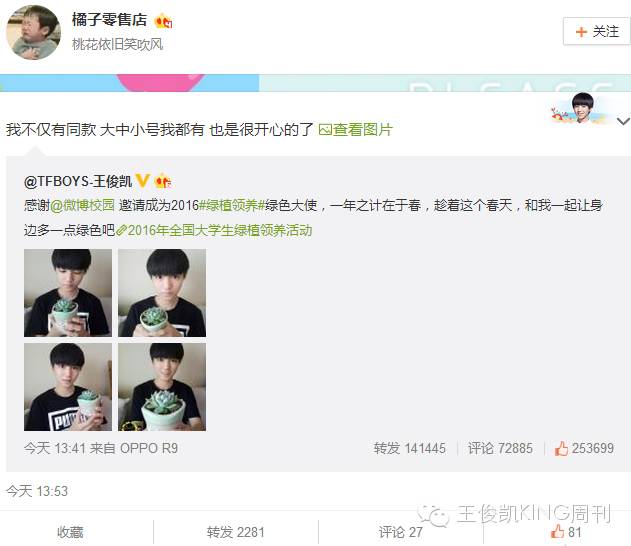Like the original post with 253699 likes
The width and height of the screenshot is (631, 546).
[584, 448]
